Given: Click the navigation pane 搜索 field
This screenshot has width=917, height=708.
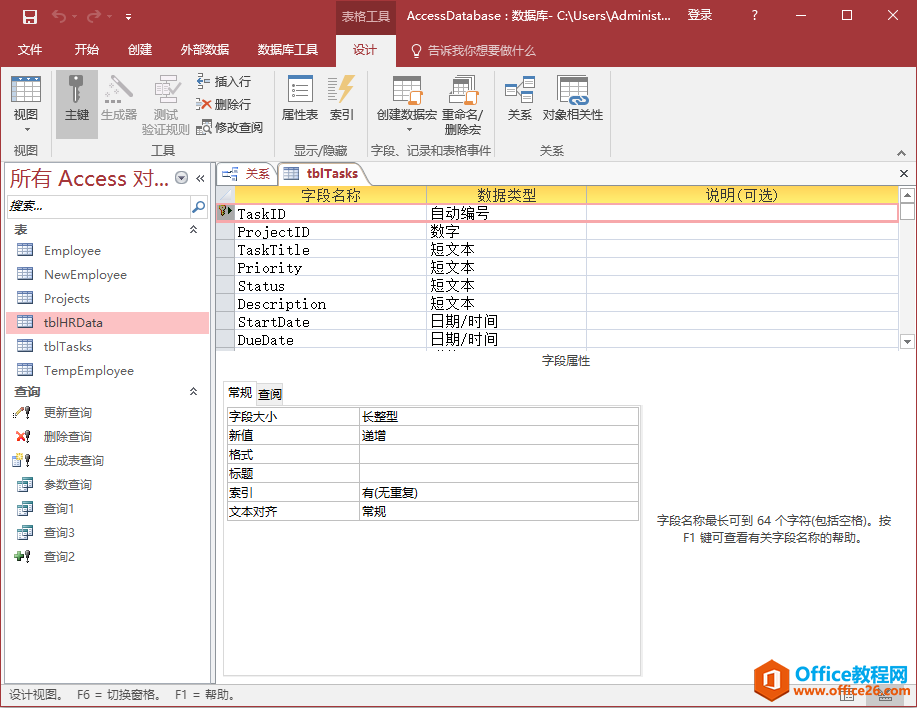Looking at the screenshot, I should [98, 206].
